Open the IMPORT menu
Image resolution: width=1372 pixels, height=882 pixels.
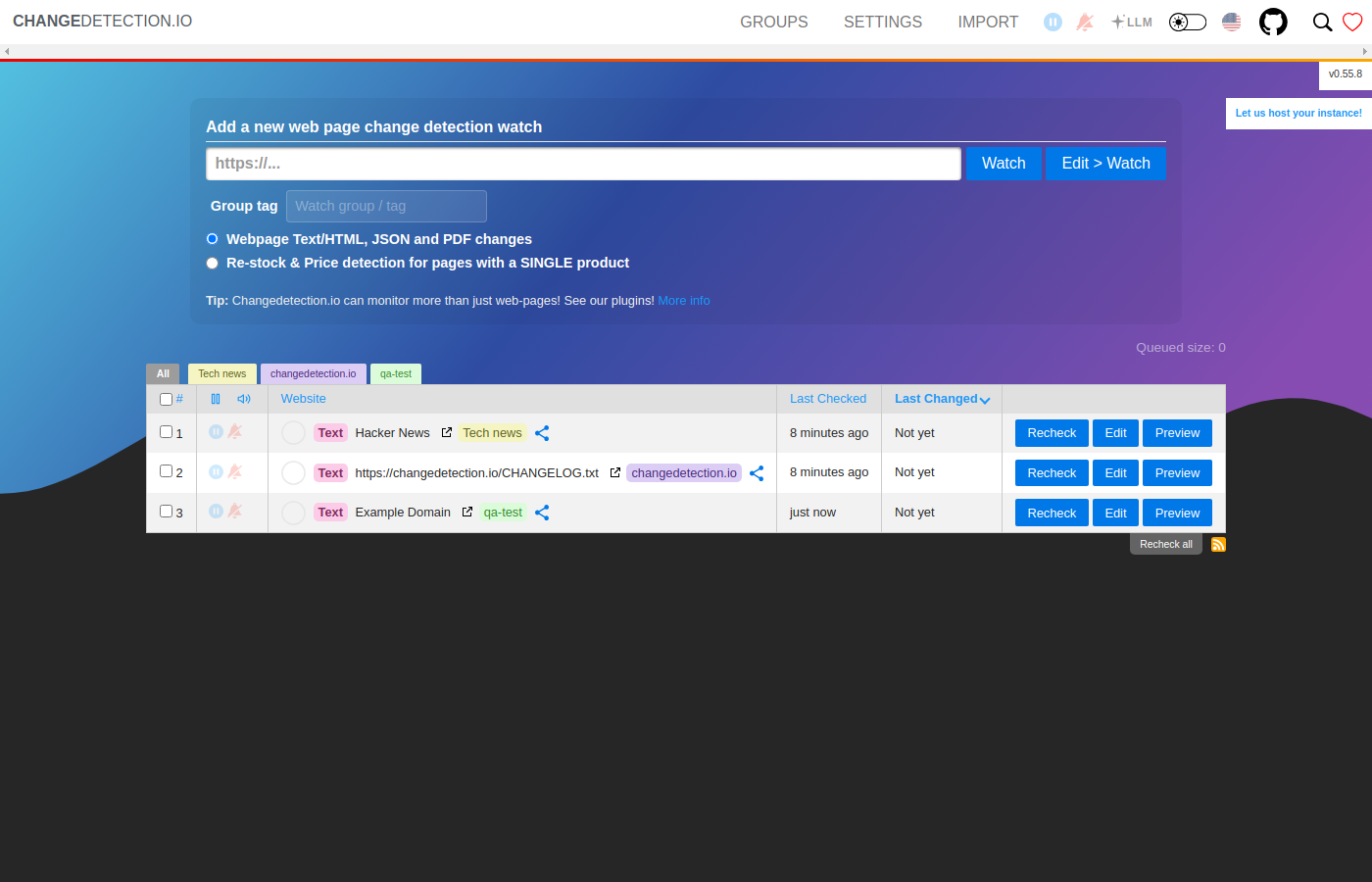[988, 22]
